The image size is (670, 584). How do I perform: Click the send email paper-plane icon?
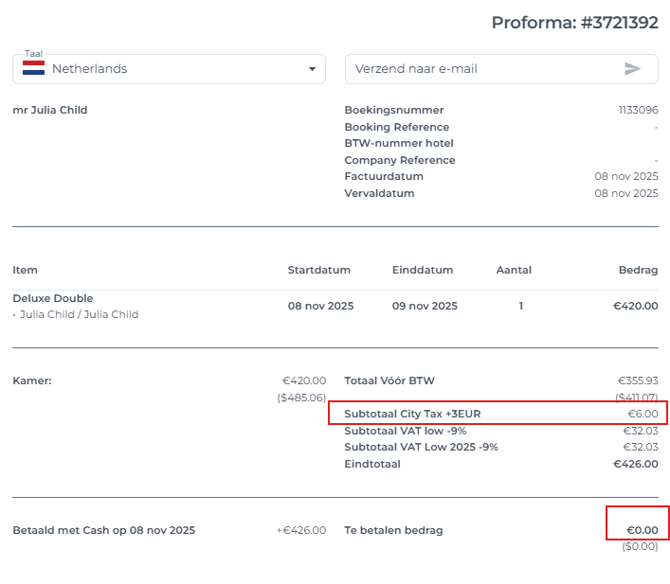(x=632, y=69)
